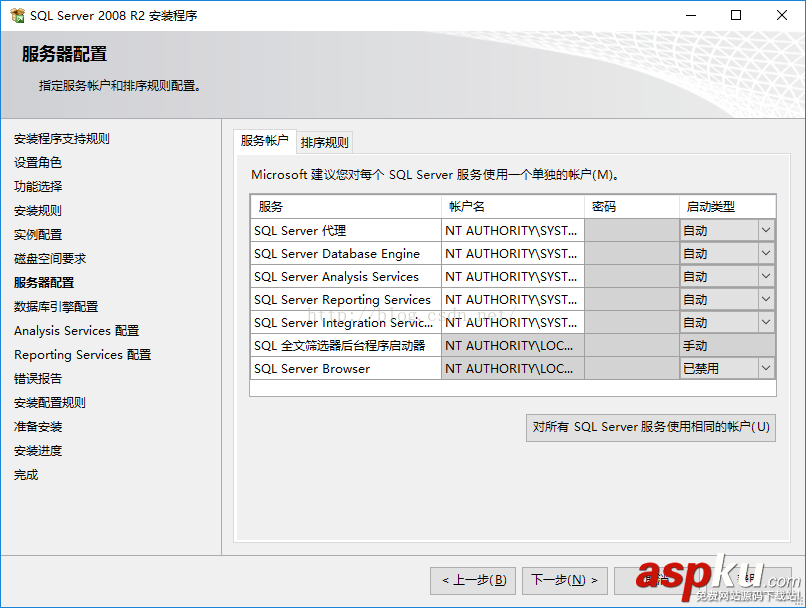The image size is (806, 608).
Task: Open startup type dropdown for 全文筛选器后台程序启动器
Action: coord(767,345)
